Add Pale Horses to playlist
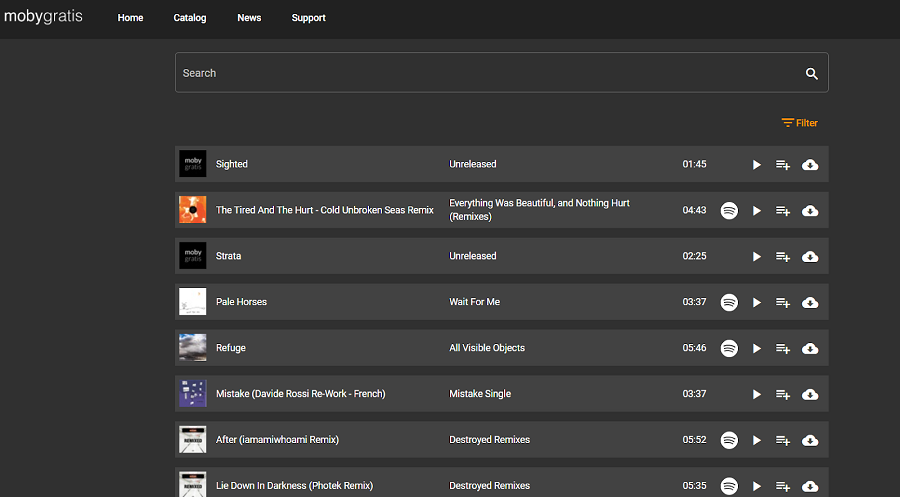Viewport: 900px width, 497px height. coord(783,303)
